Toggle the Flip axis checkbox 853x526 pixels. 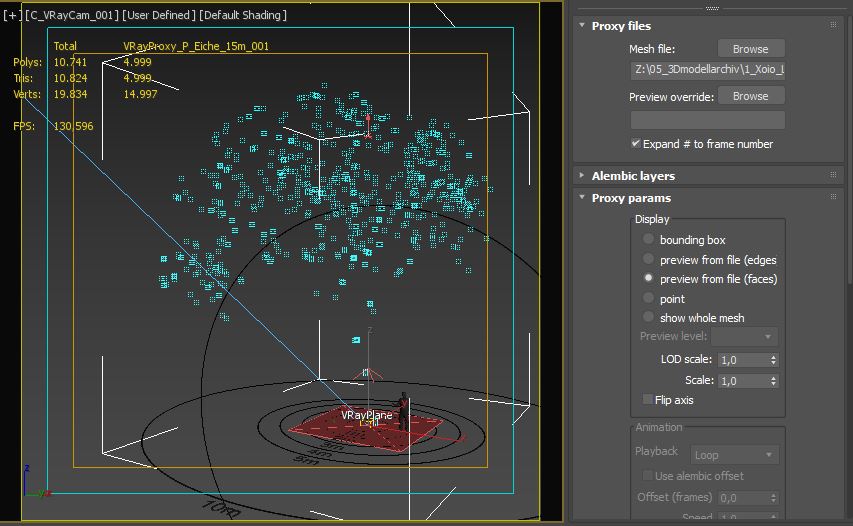[647, 400]
